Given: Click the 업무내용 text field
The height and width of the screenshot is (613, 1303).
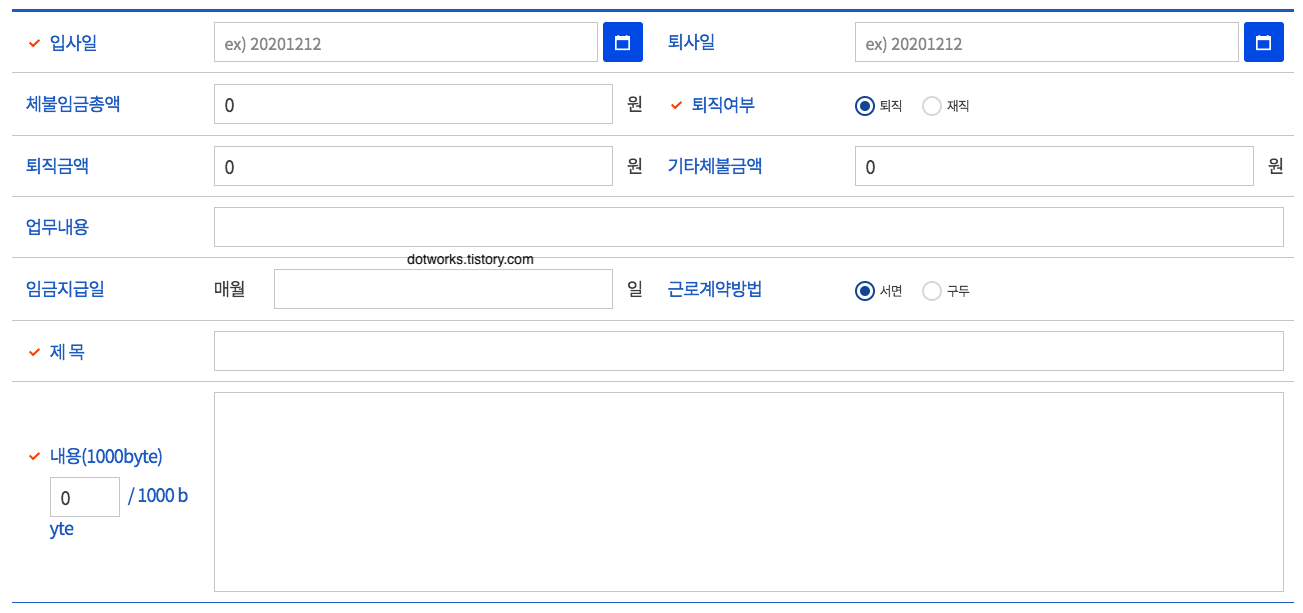Looking at the screenshot, I should pos(748,226).
